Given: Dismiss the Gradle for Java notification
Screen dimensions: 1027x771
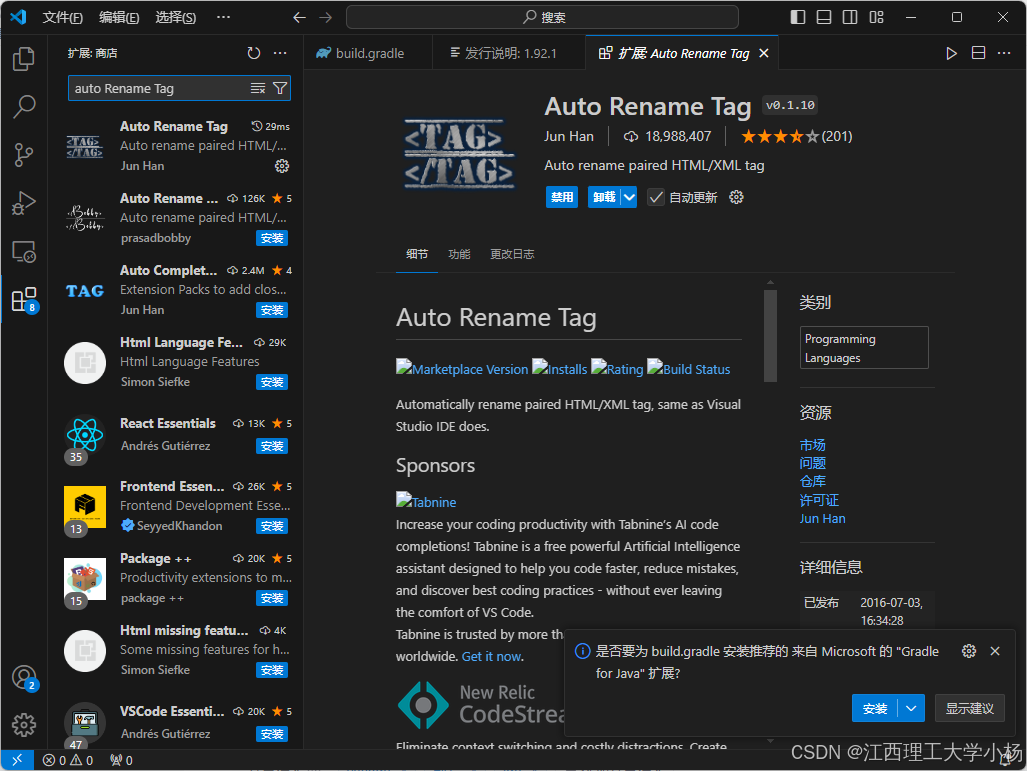Looking at the screenshot, I should [x=995, y=651].
